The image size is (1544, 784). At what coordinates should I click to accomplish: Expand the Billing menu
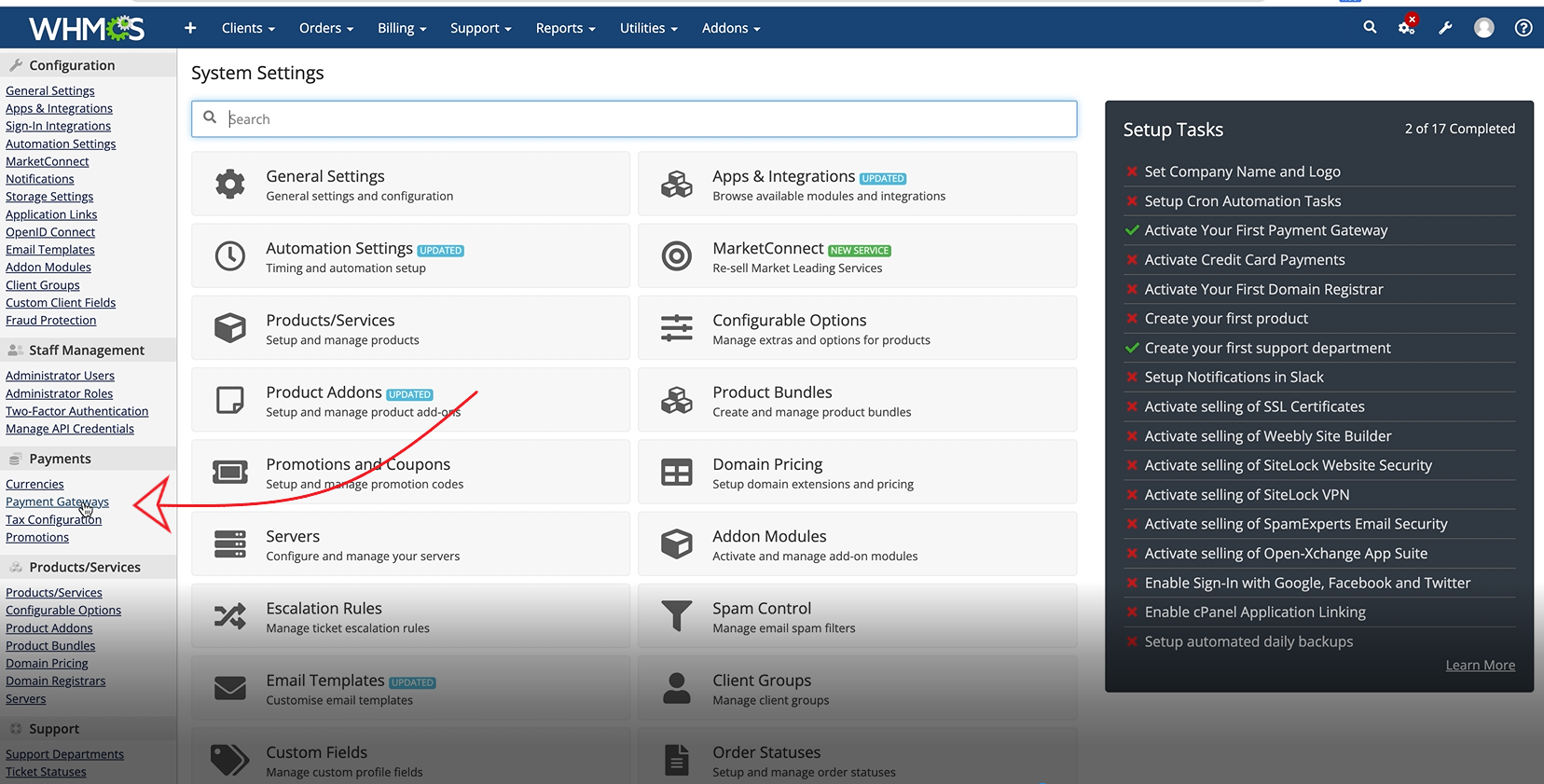pos(402,28)
